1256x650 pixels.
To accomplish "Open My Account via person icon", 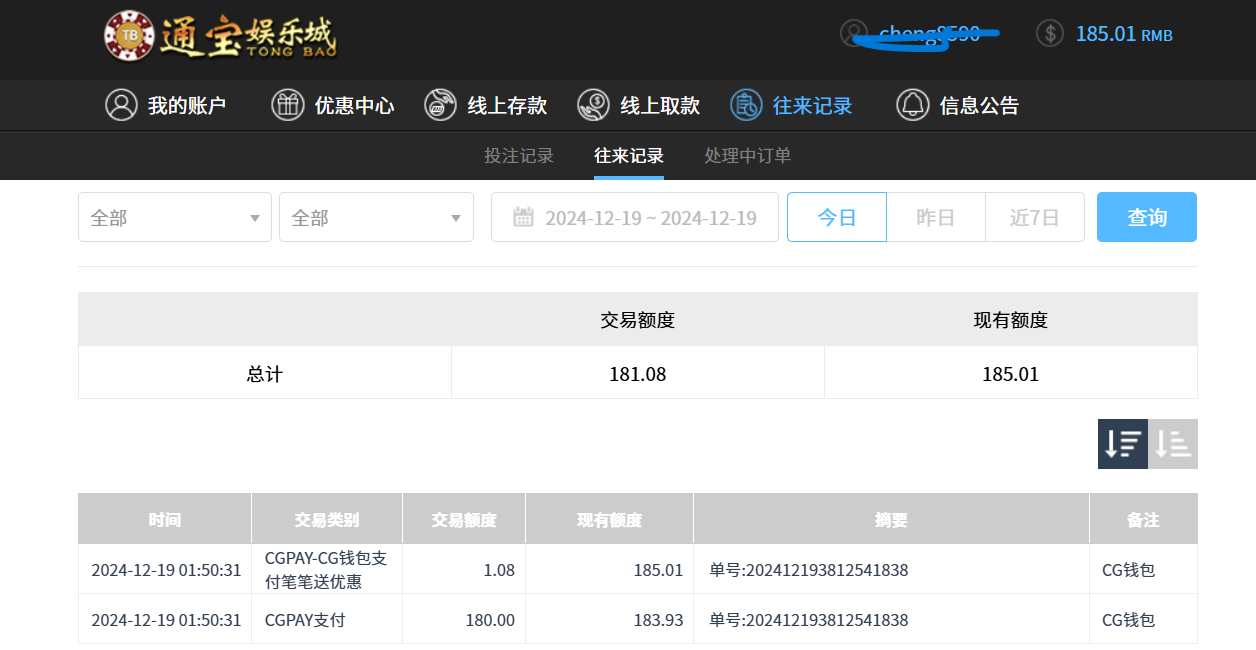I will tap(121, 105).
